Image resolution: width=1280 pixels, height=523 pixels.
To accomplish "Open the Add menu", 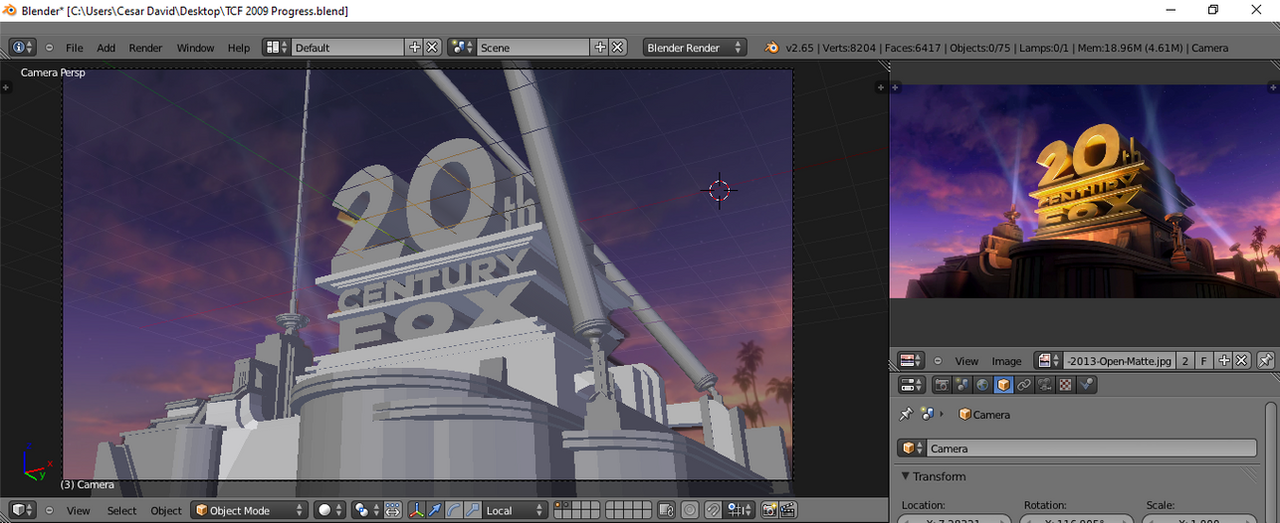I will [x=106, y=47].
